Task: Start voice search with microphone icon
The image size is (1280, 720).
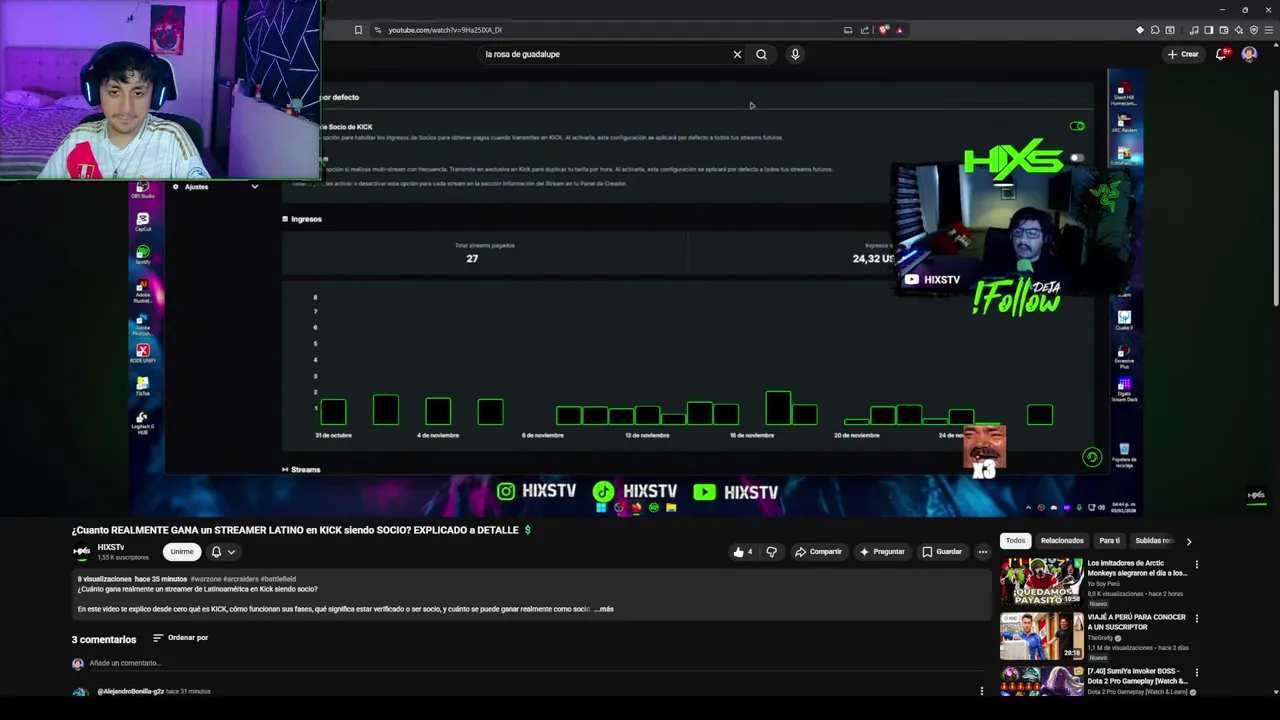Action: click(x=795, y=54)
